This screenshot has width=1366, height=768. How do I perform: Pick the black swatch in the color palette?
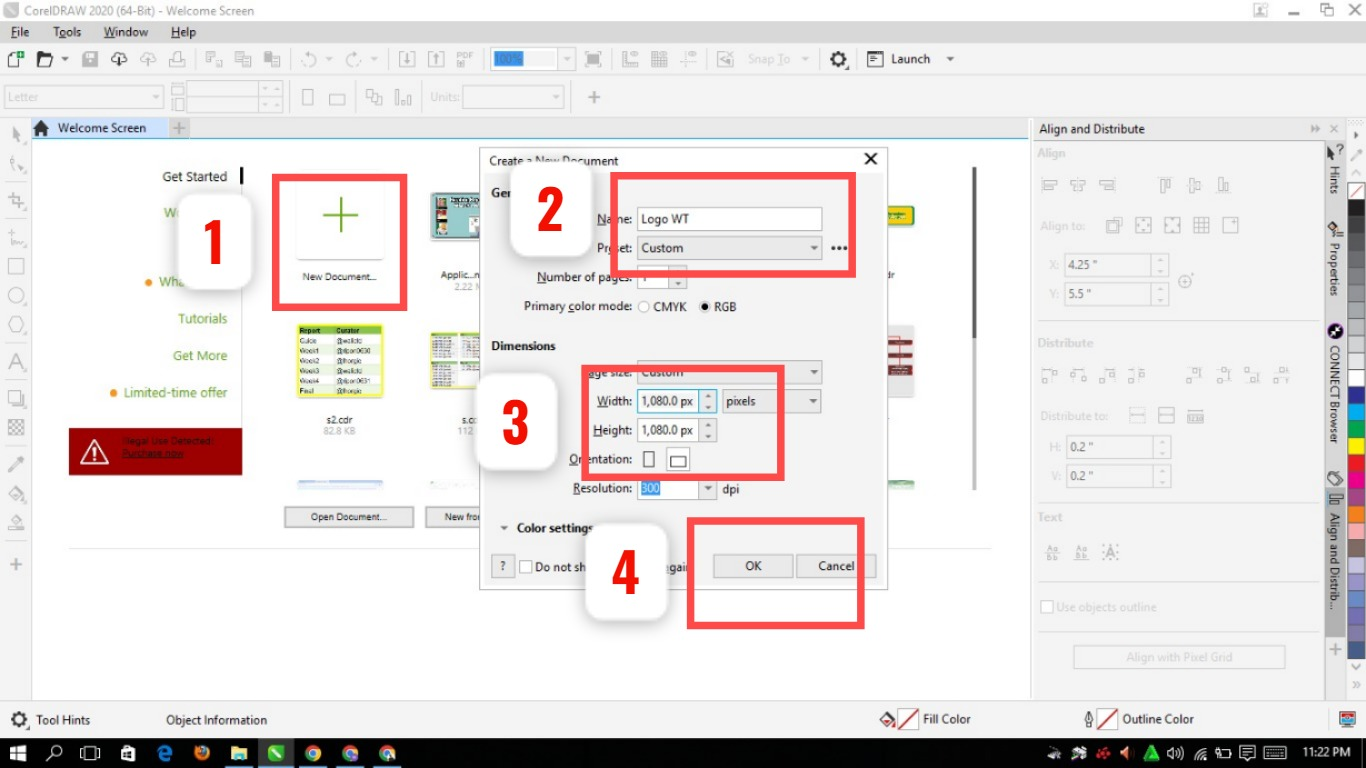pyautogui.click(x=1356, y=209)
